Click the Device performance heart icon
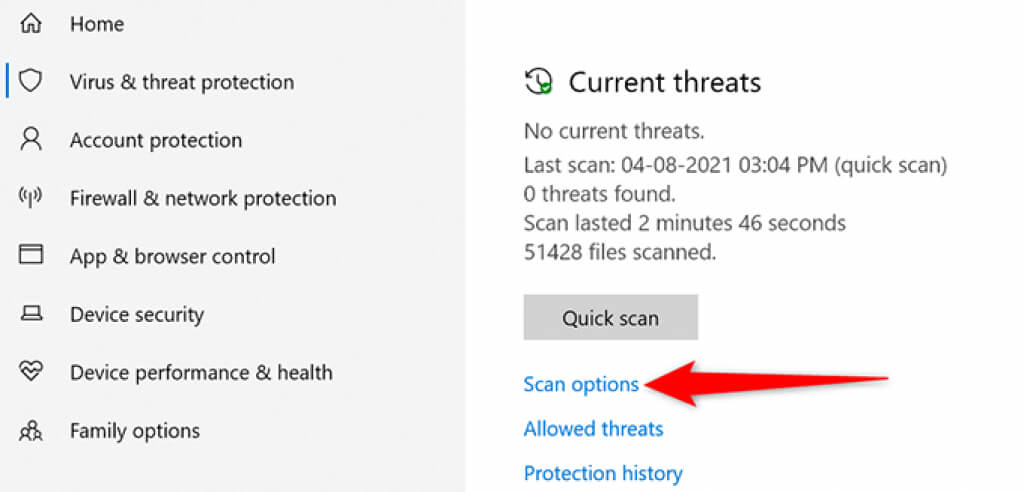 pyautogui.click(x=31, y=373)
